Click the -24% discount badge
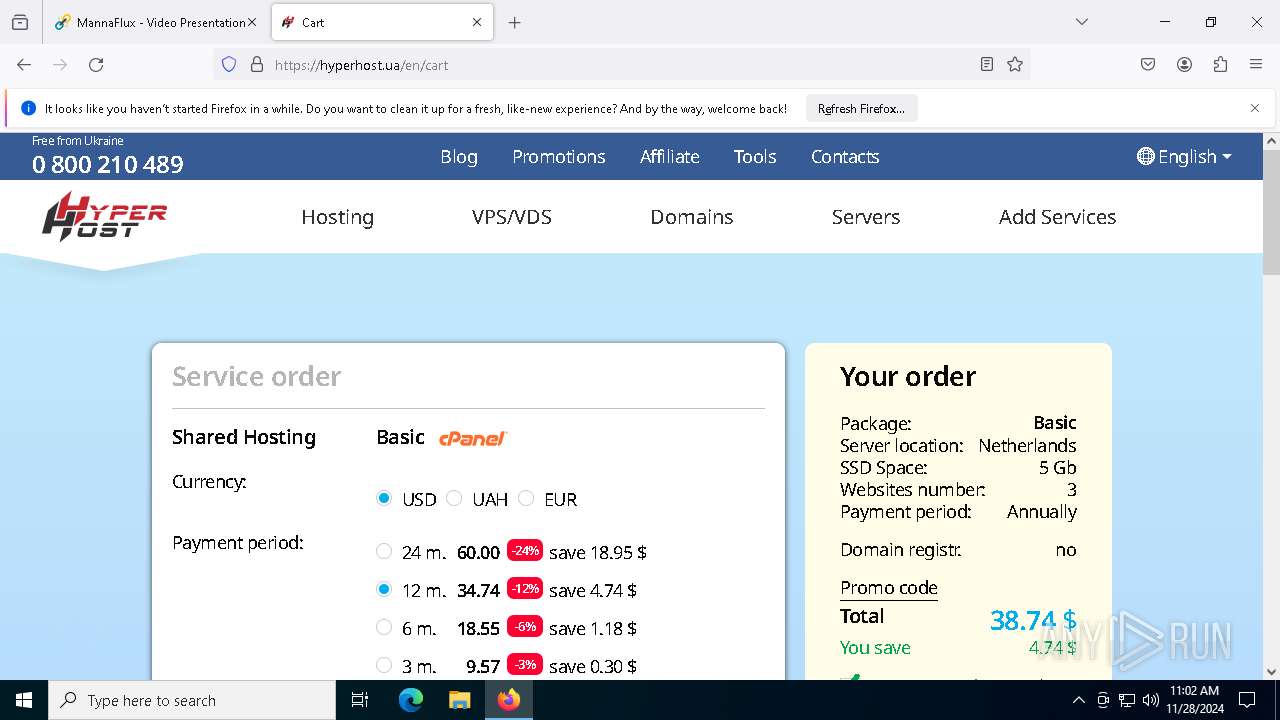This screenshot has width=1280, height=720. pos(525,550)
